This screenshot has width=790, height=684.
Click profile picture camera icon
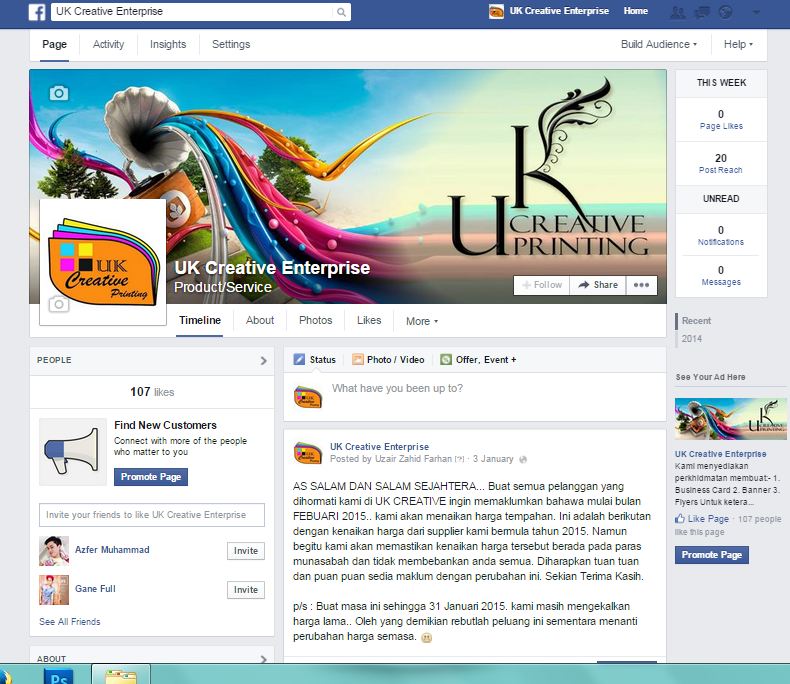[58, 304]
